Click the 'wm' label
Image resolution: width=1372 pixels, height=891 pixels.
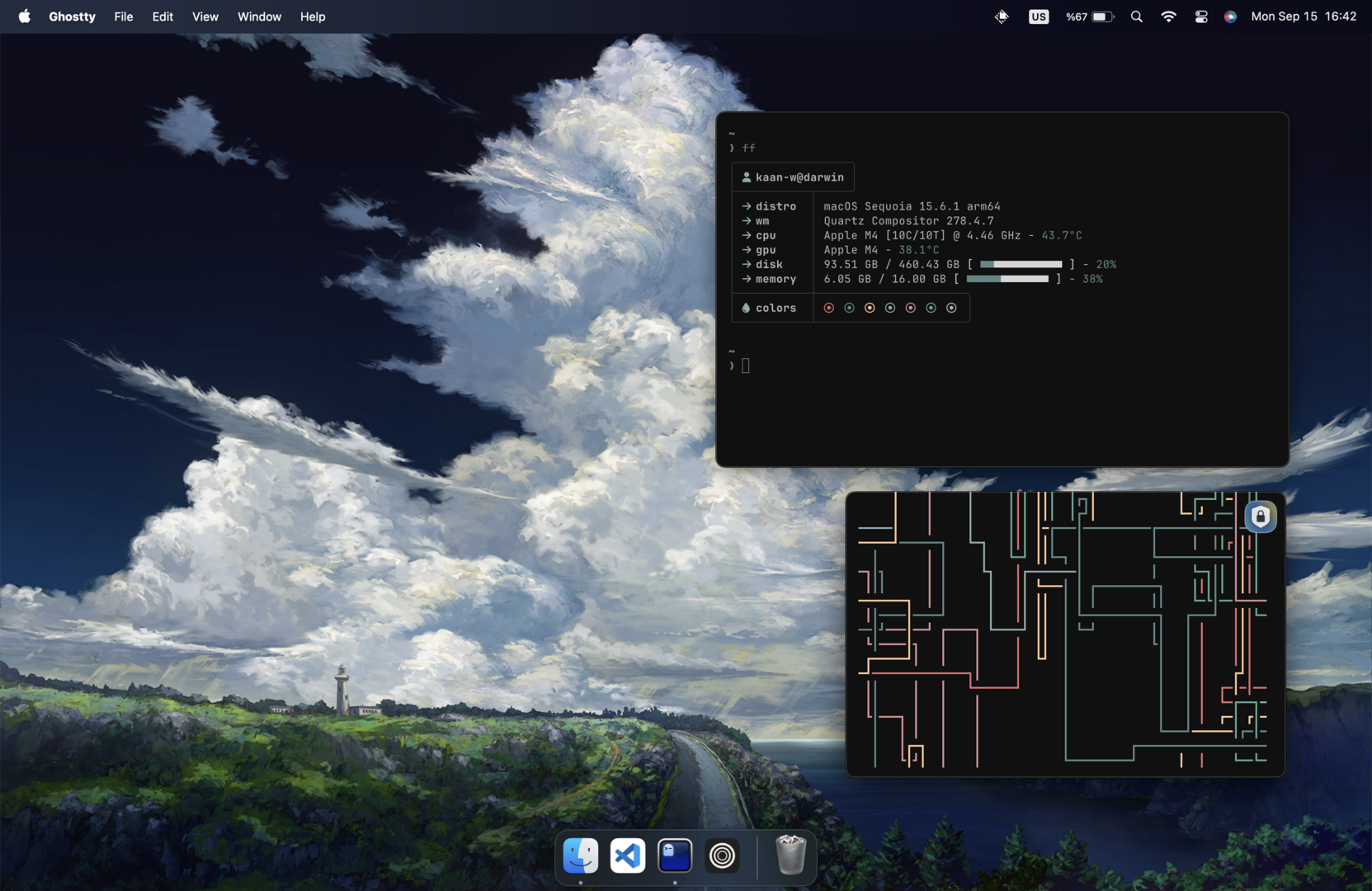(x=762, y=221)
